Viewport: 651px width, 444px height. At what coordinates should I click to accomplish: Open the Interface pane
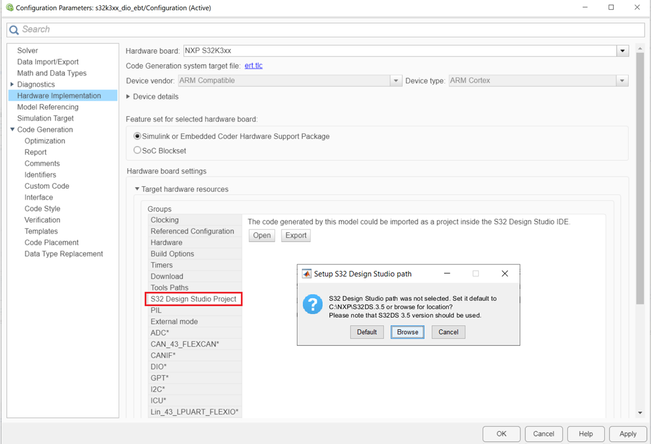pos(39,197)
